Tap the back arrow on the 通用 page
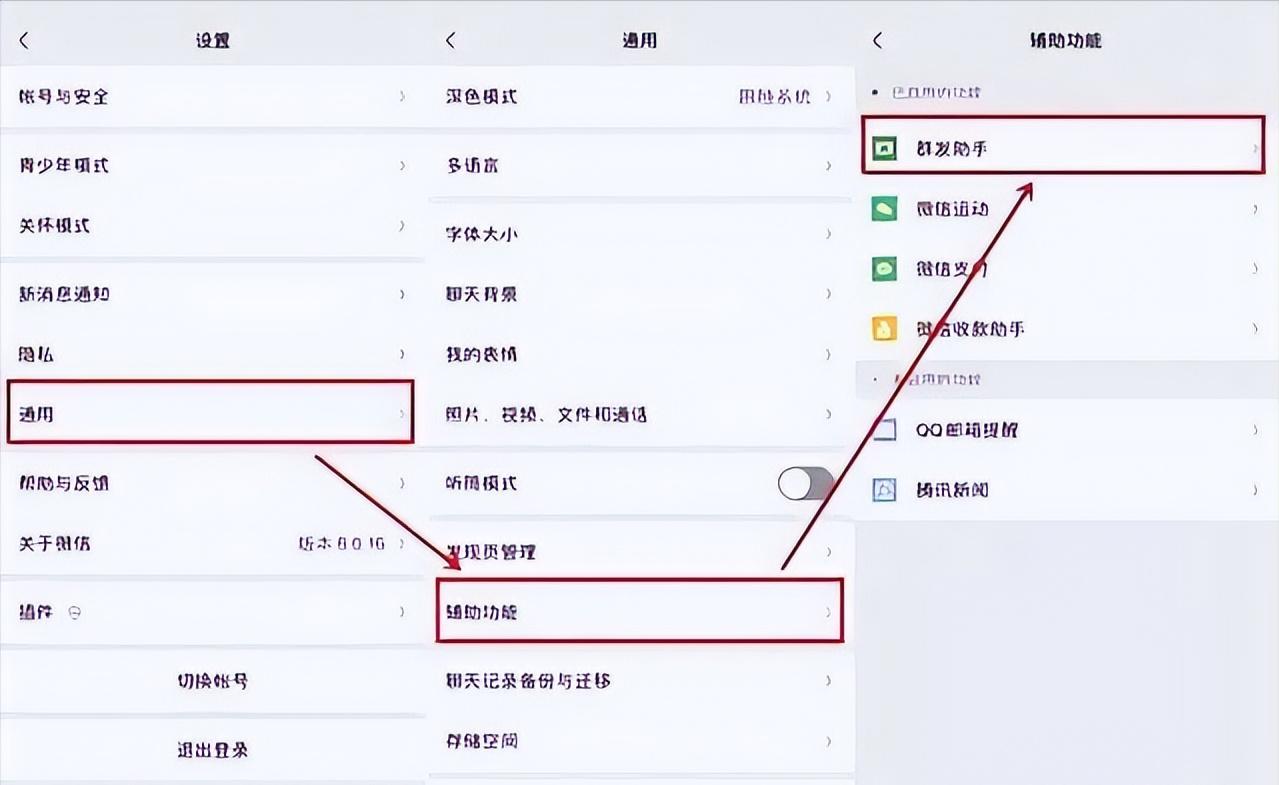This screenshot has width=1279, height=785. (x=450, y=40)
